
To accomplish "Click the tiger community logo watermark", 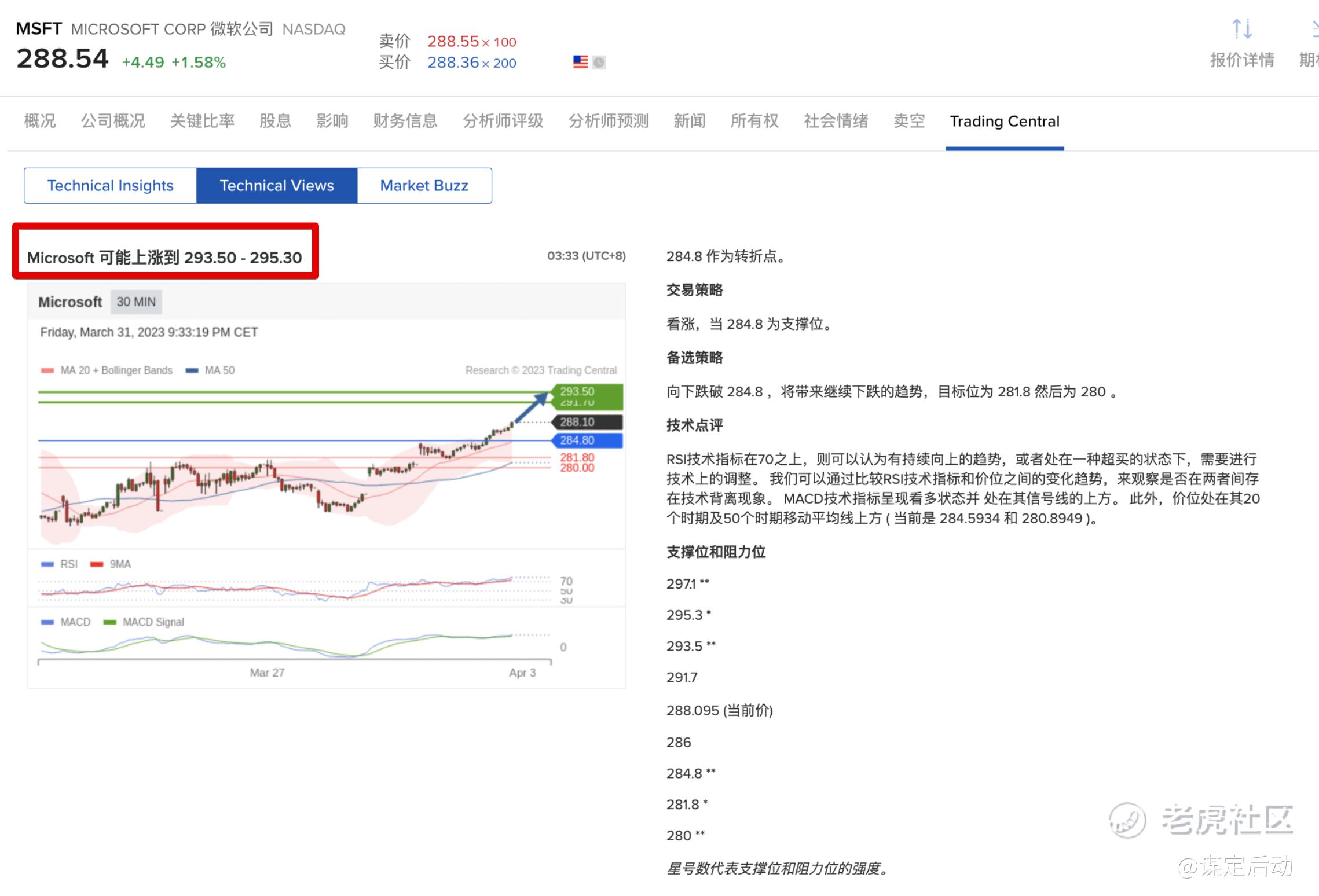I will tap(1127, 820).
